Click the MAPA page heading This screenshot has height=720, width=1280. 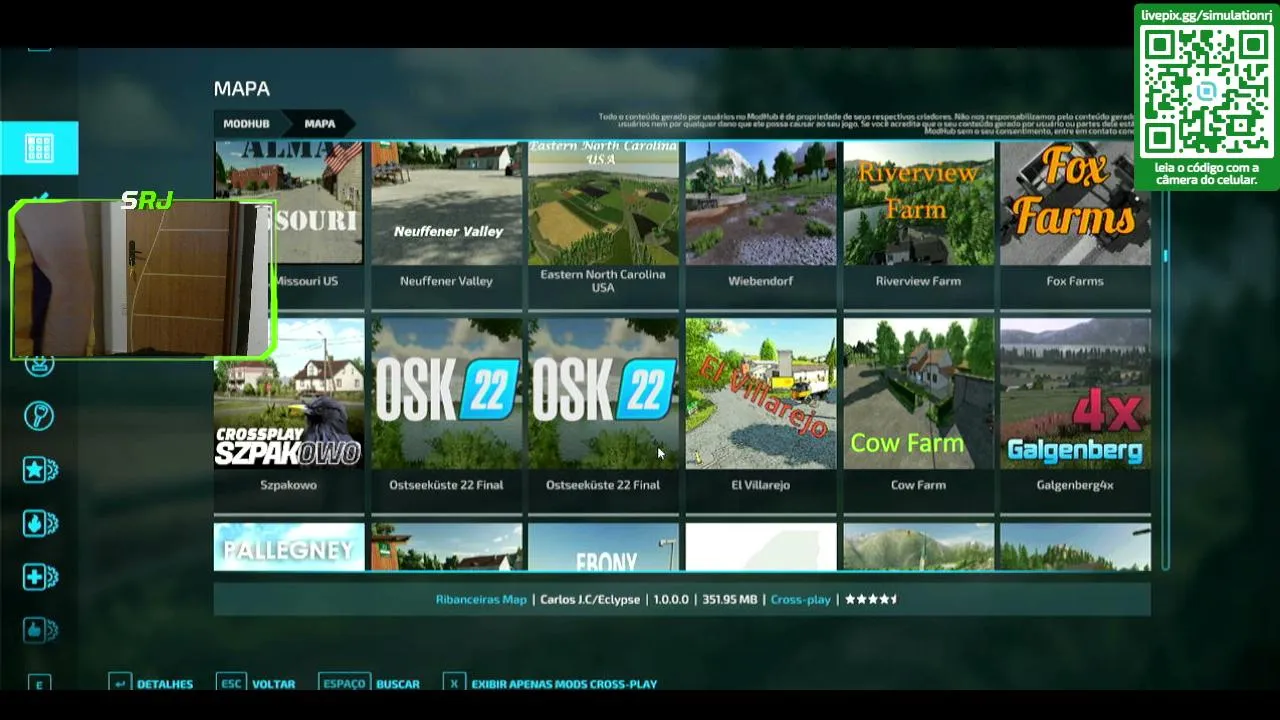242,89
